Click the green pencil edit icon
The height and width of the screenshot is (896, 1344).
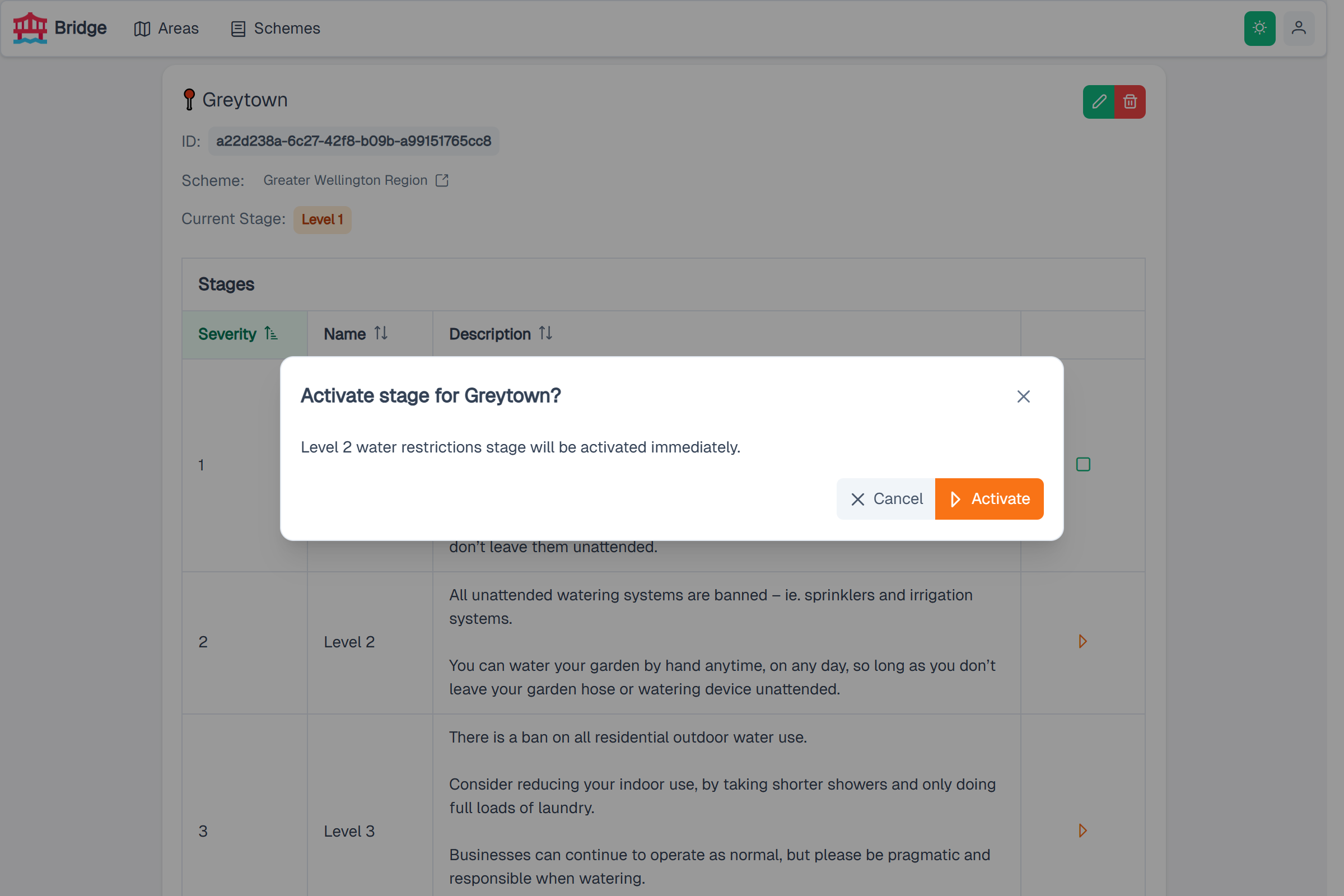(x=1098, y=102)
